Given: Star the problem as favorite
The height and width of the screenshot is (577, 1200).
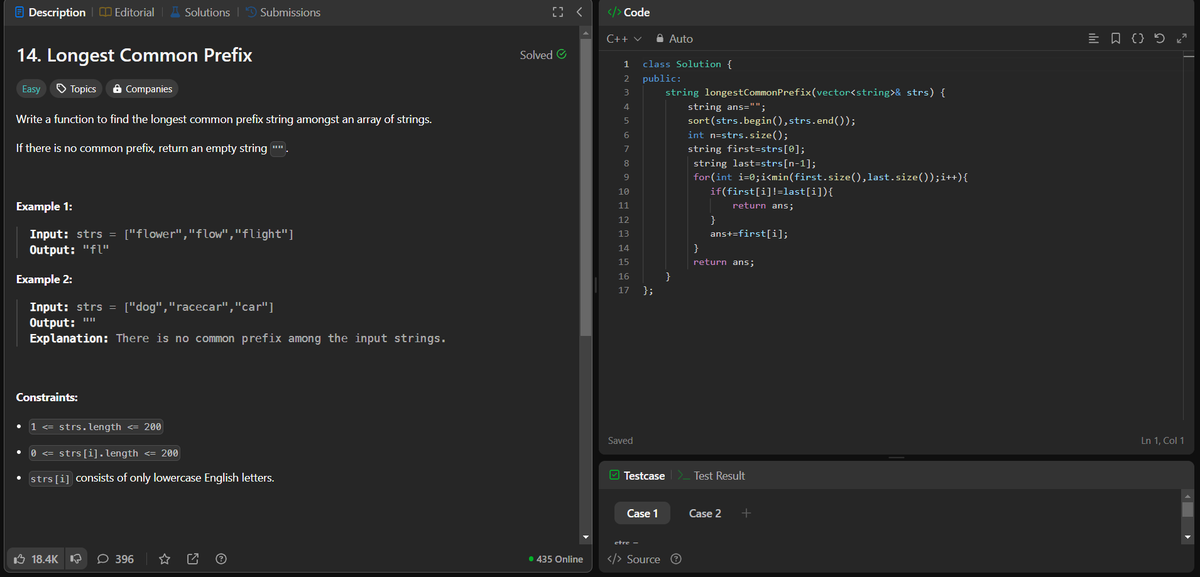Looking at the screenshot, I should click(x=165, y=559).
